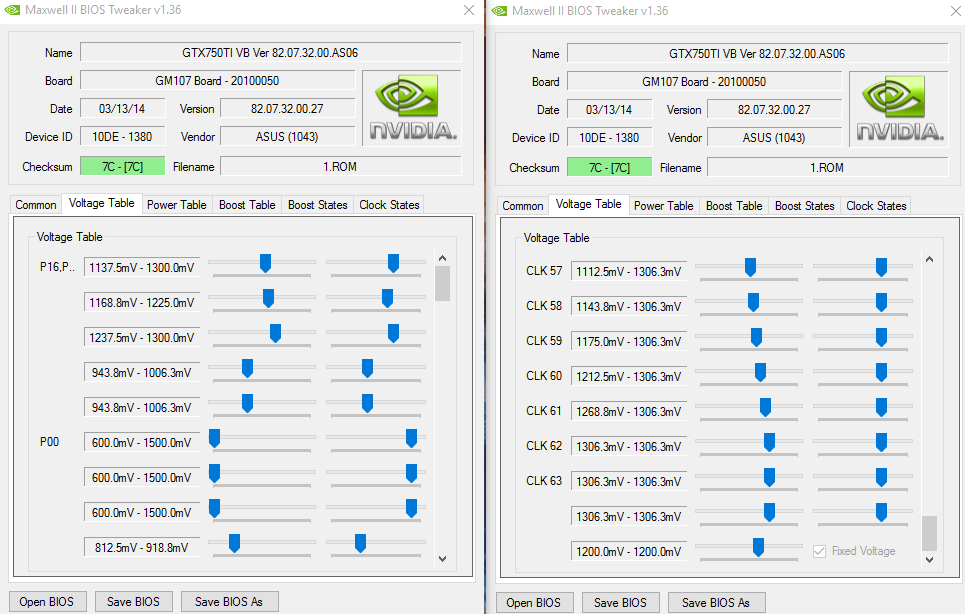The width and height of the screenshot is (965, 614).
Task: Select Boost States tab in left window
Action: coord(318,205)
